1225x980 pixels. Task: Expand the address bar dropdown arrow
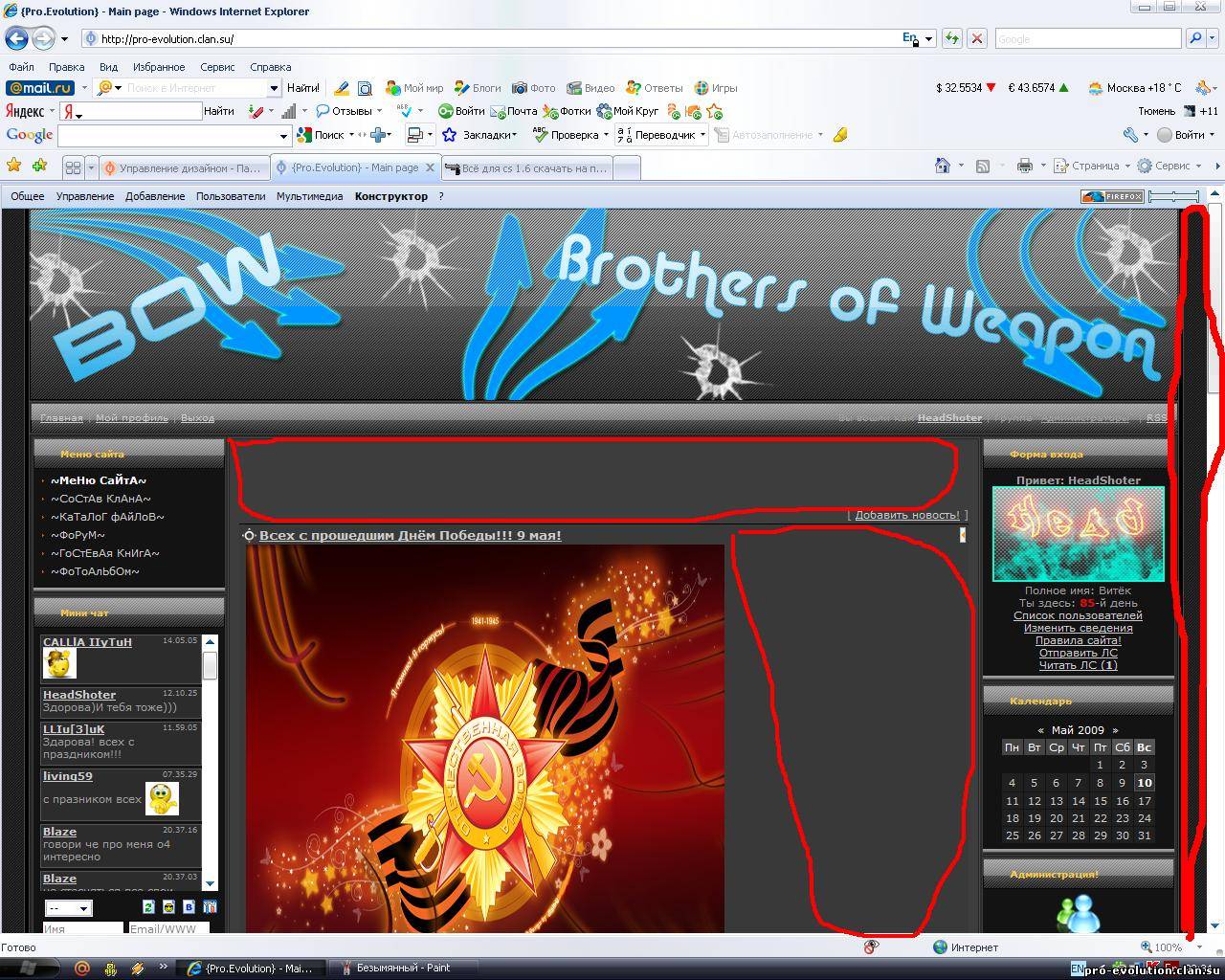pos(928,39)
